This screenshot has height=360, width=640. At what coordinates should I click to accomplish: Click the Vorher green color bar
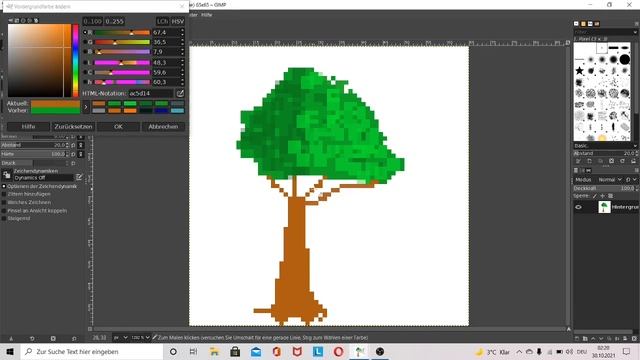56,111
